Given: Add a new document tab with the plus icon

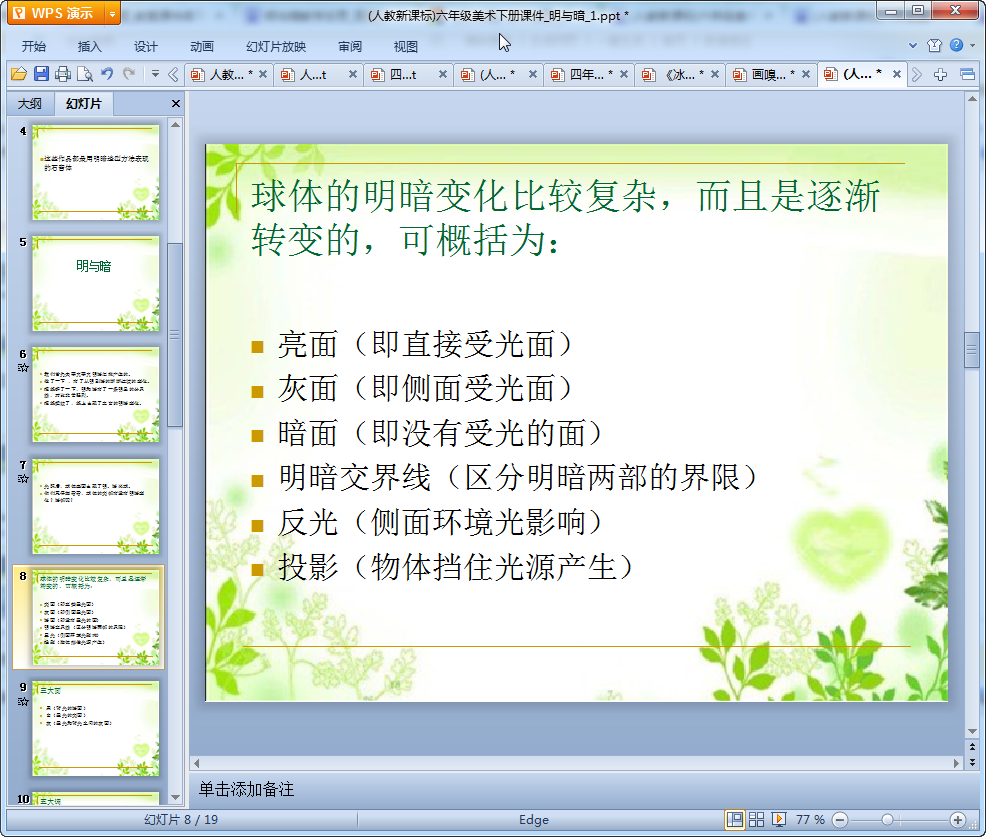Looking at the screenshot, I should (x=941, y=75).
